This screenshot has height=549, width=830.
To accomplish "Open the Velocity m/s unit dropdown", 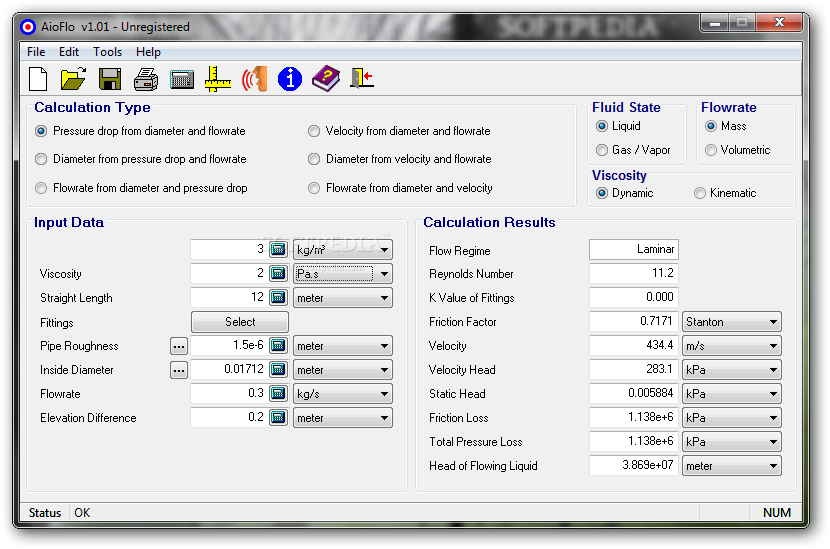I will 732,346.
